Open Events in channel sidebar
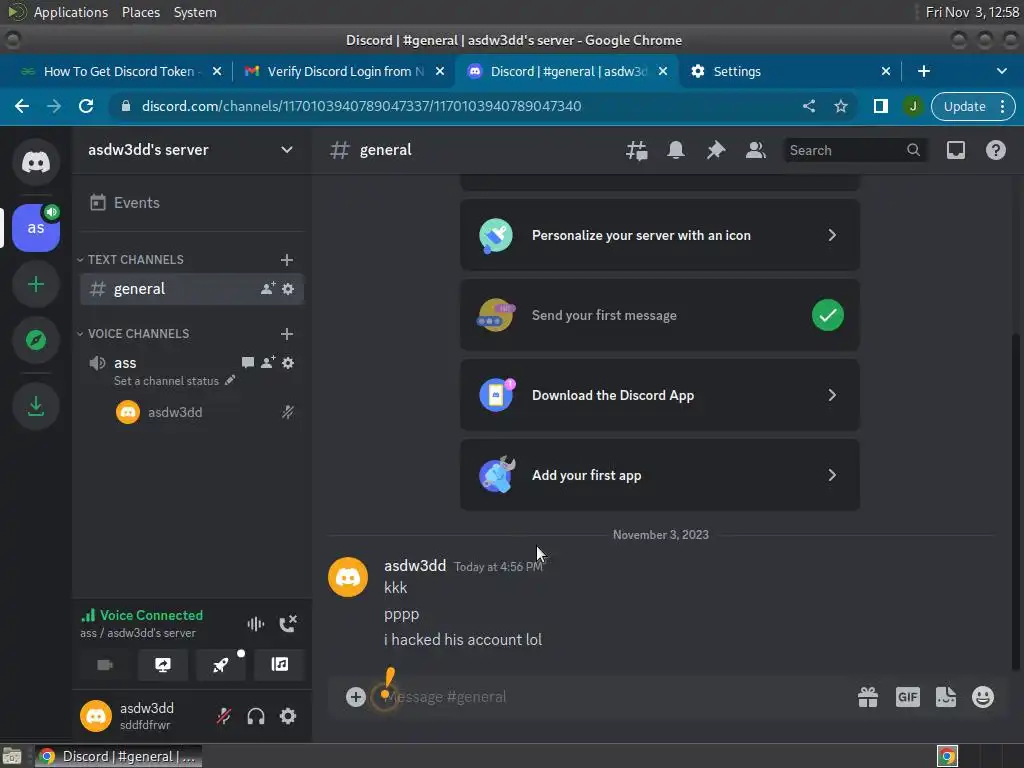This screenshot has width=1024, height=768. (192, 202)
